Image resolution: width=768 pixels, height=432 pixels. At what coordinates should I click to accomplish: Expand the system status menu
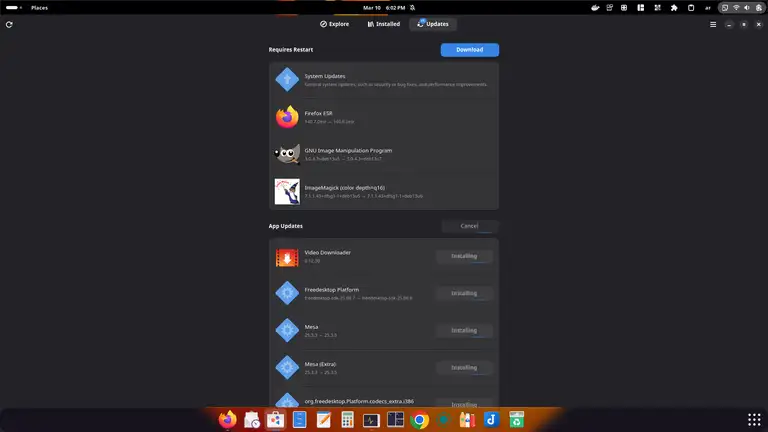[x=739, y=7]
